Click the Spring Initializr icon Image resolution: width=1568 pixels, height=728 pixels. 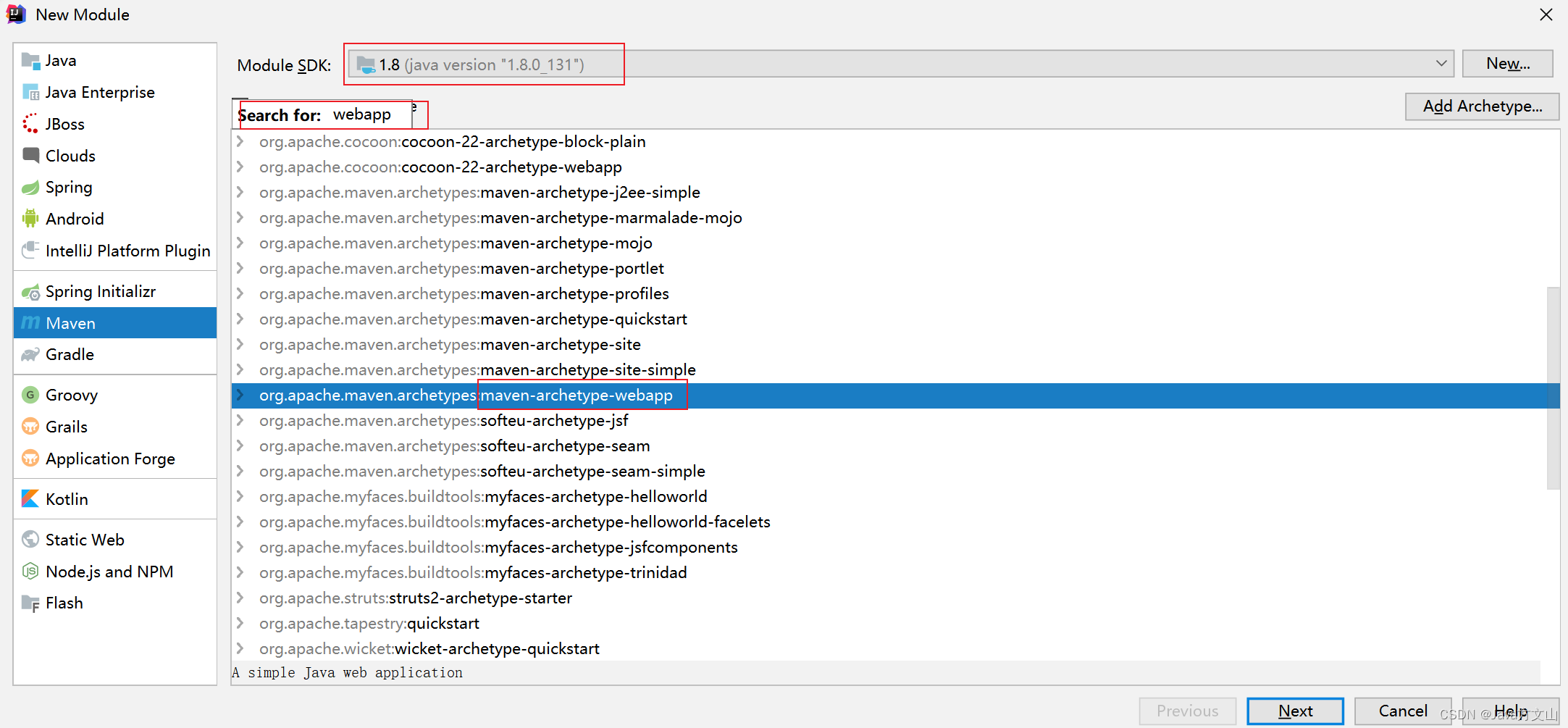tap(30, 292)
